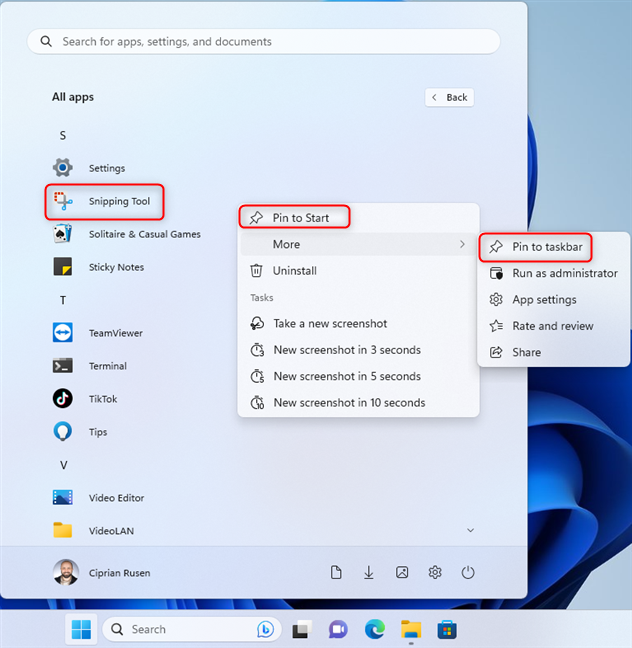Click the VideoLAN folder icon

(63, 530)
